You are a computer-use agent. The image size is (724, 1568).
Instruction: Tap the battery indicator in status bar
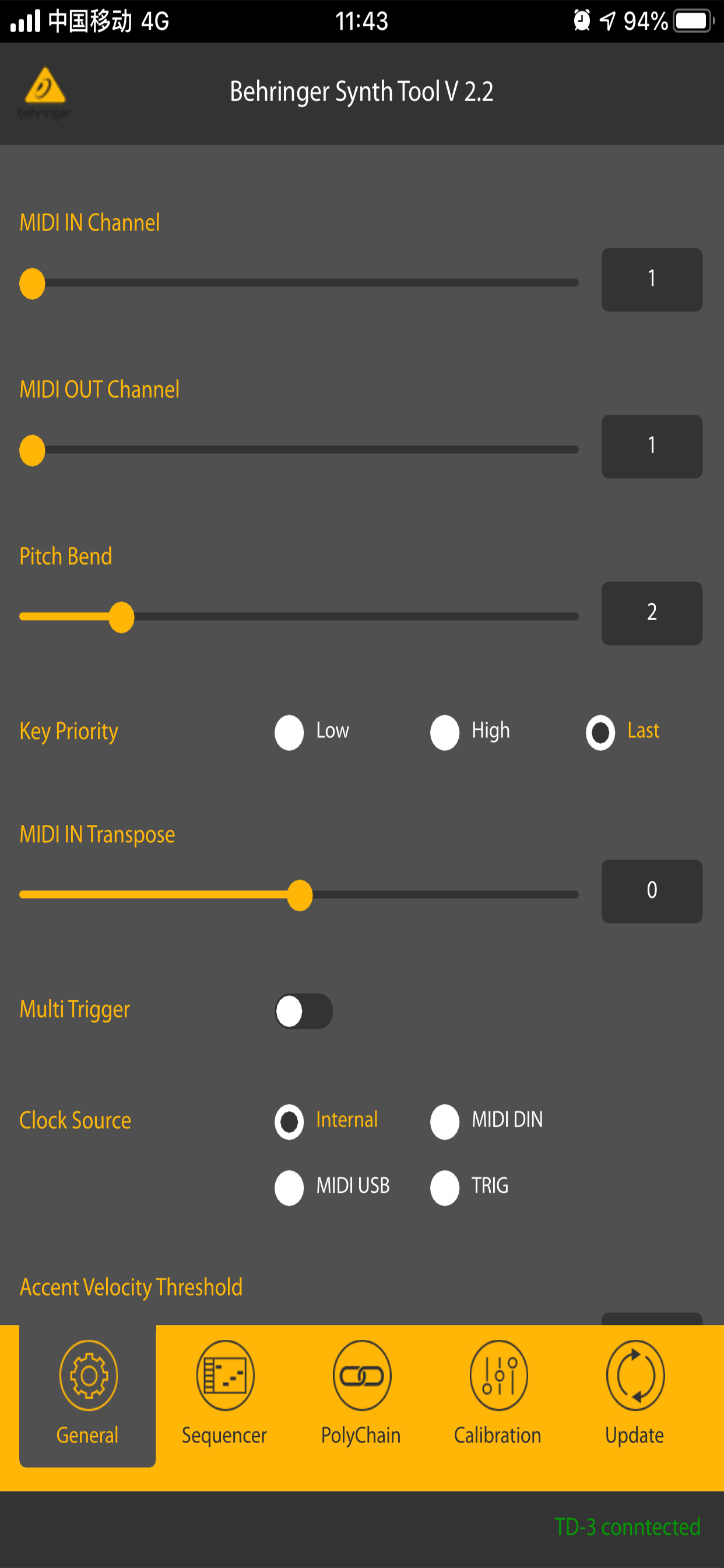tap(694, 22)
